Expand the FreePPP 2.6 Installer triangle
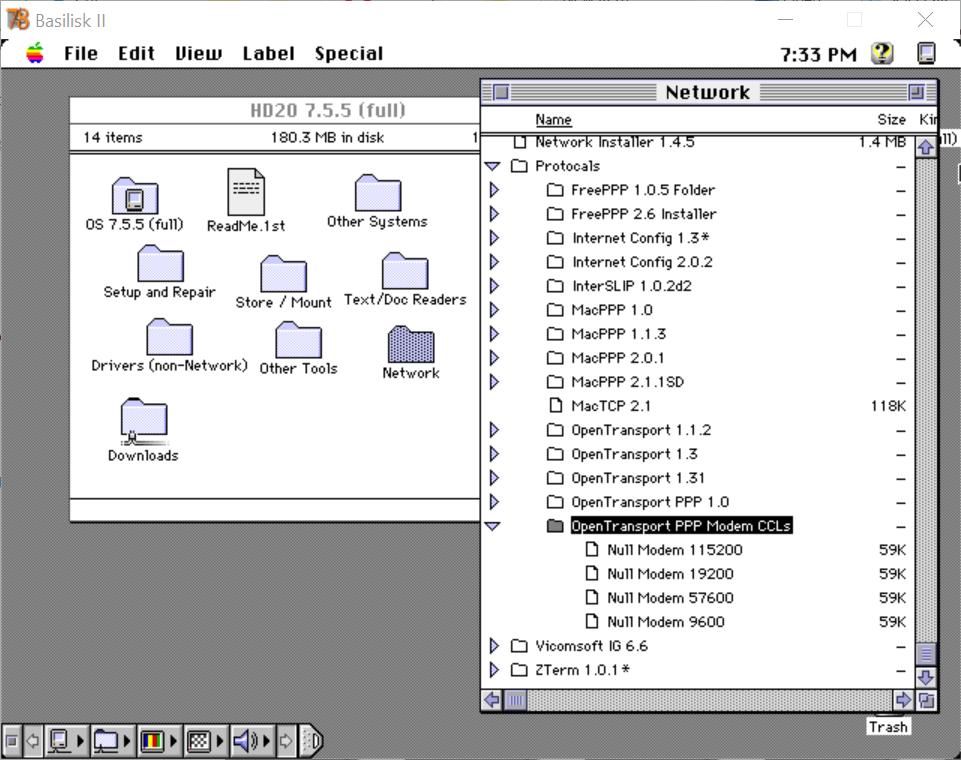 click(x=494, y=214)
